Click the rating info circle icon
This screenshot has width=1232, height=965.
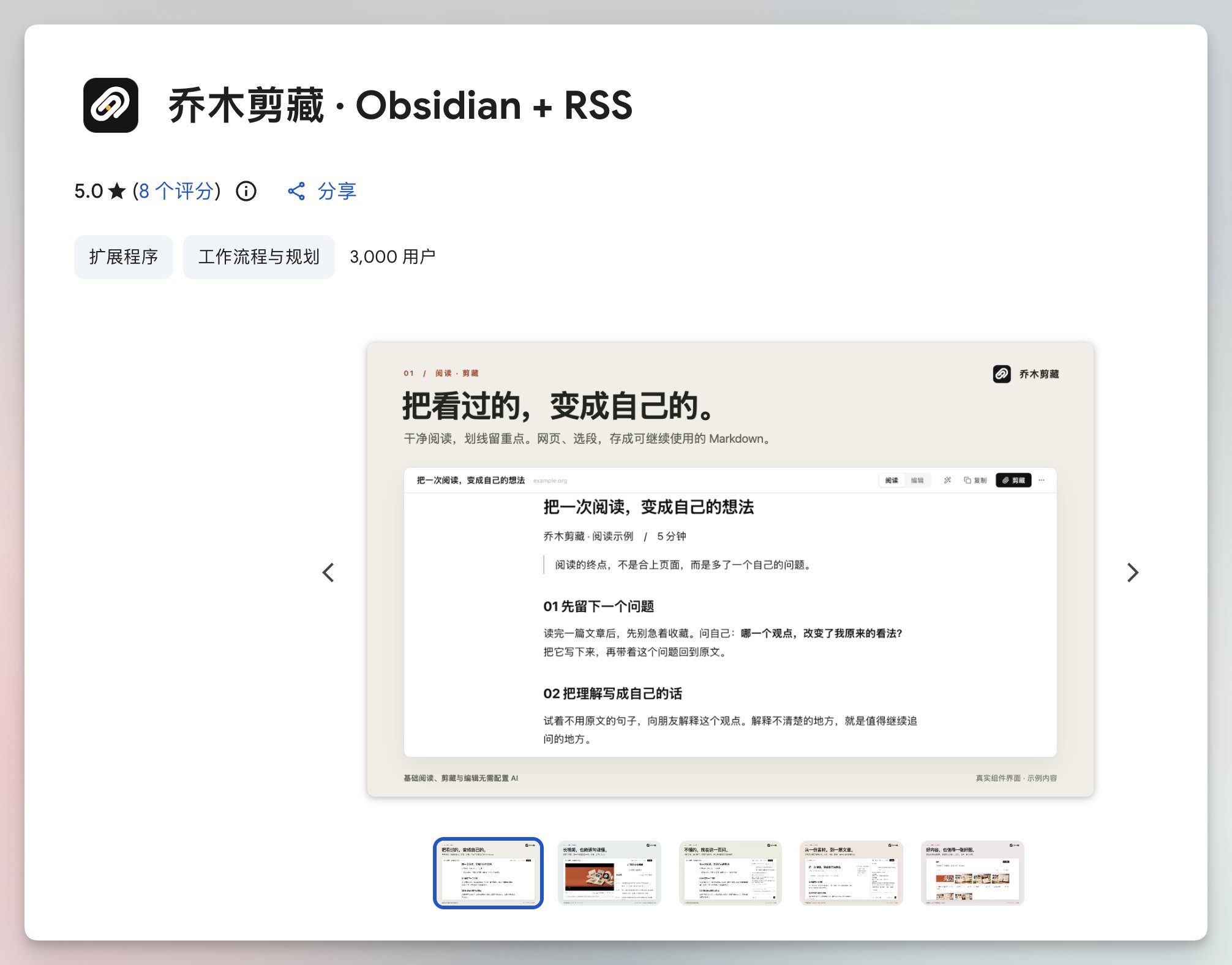pyautogui.click(x=246, y=191)
